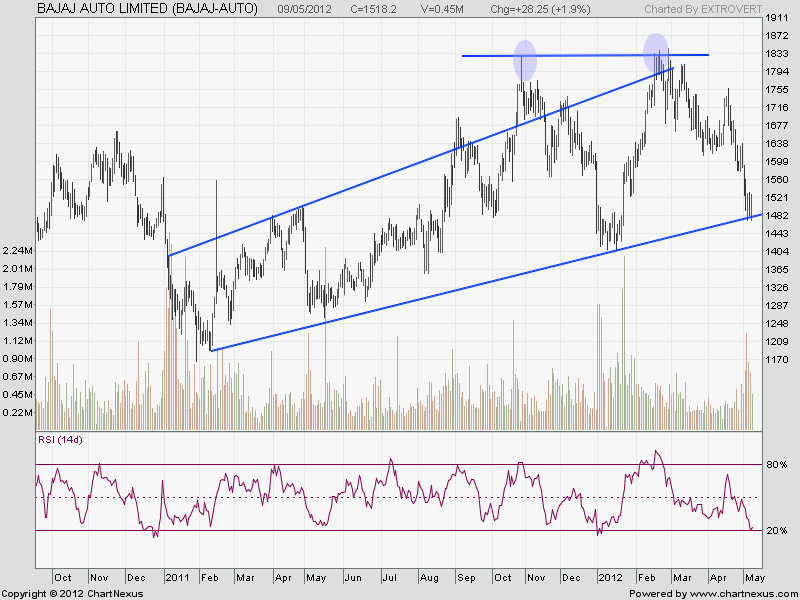This screenshot has width=800, height=600.
Task: Click the 2.24M volume axis label
Action: [x=17, y=250]
